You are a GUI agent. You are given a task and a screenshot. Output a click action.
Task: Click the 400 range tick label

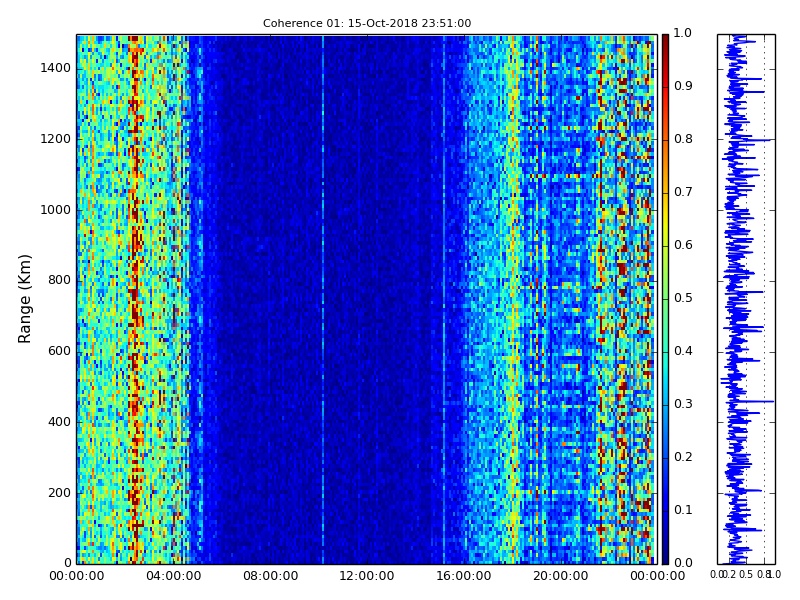(59, 422)
